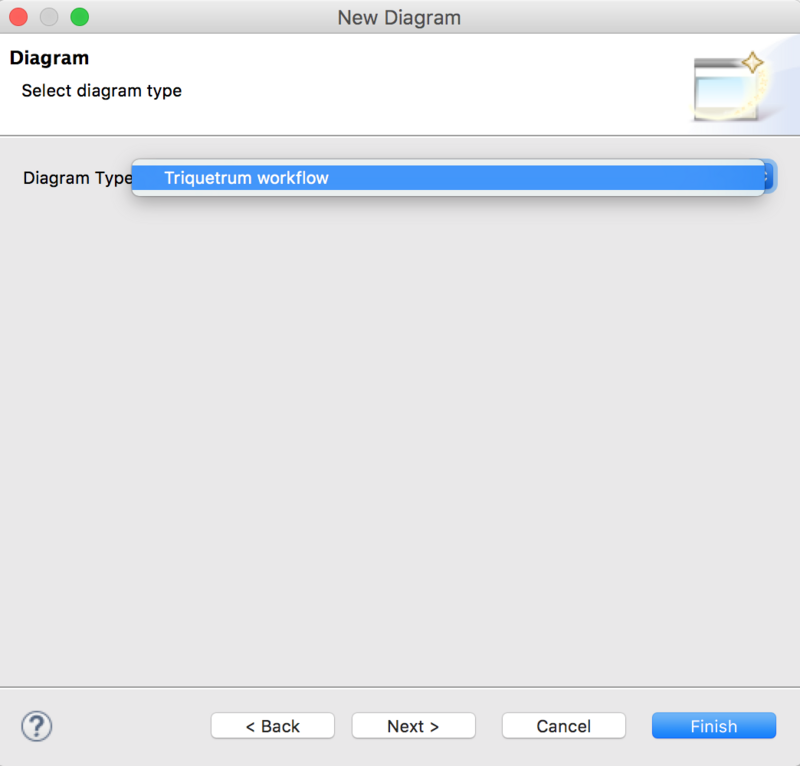Viewport: 800px width, 766px height.
Task: Maximize the dialog using the green button
Action: click(79, 17)
